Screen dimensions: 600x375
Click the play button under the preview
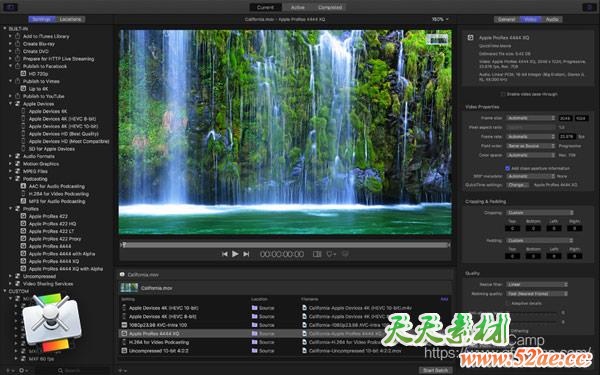click(x=235, y=254)
